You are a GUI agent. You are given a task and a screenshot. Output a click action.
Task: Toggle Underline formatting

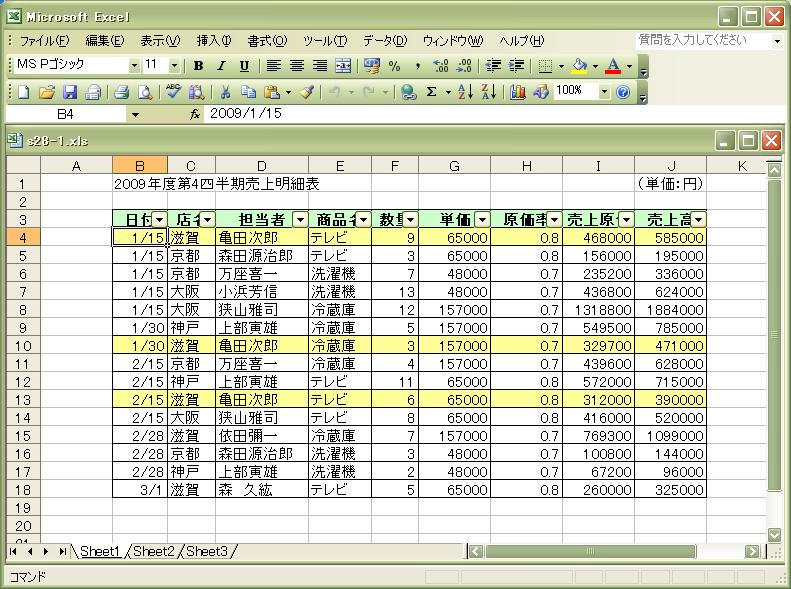pyautogui.click(x=244, y=66)
